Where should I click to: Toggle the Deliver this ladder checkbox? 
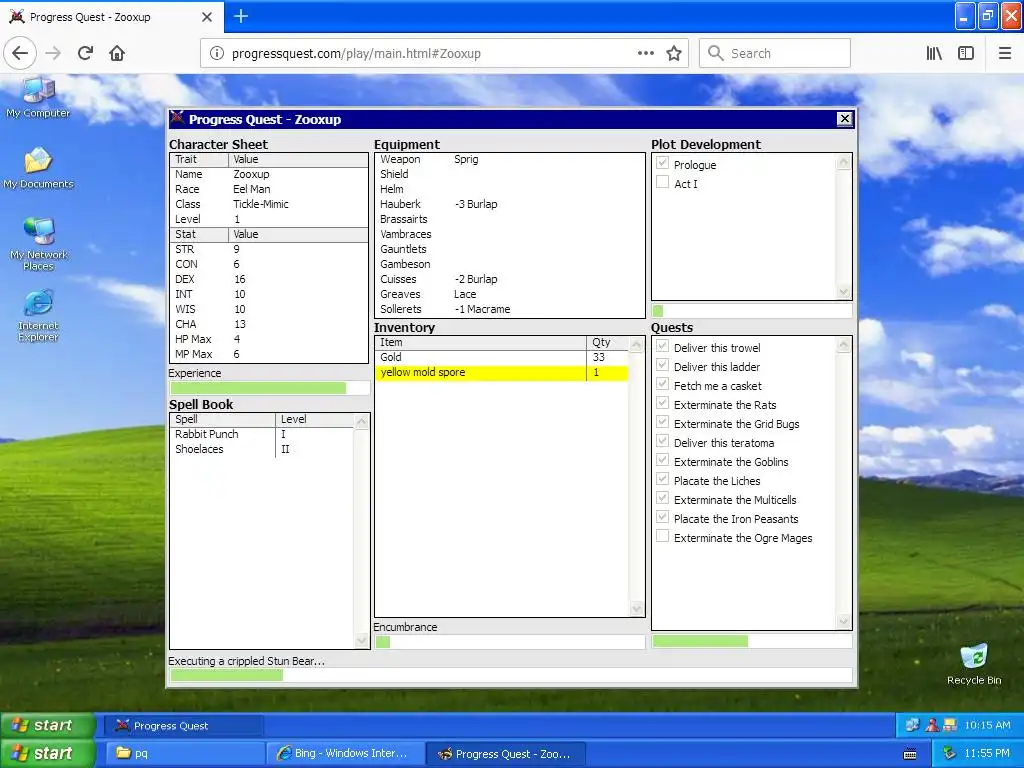(x=662, y=364)
